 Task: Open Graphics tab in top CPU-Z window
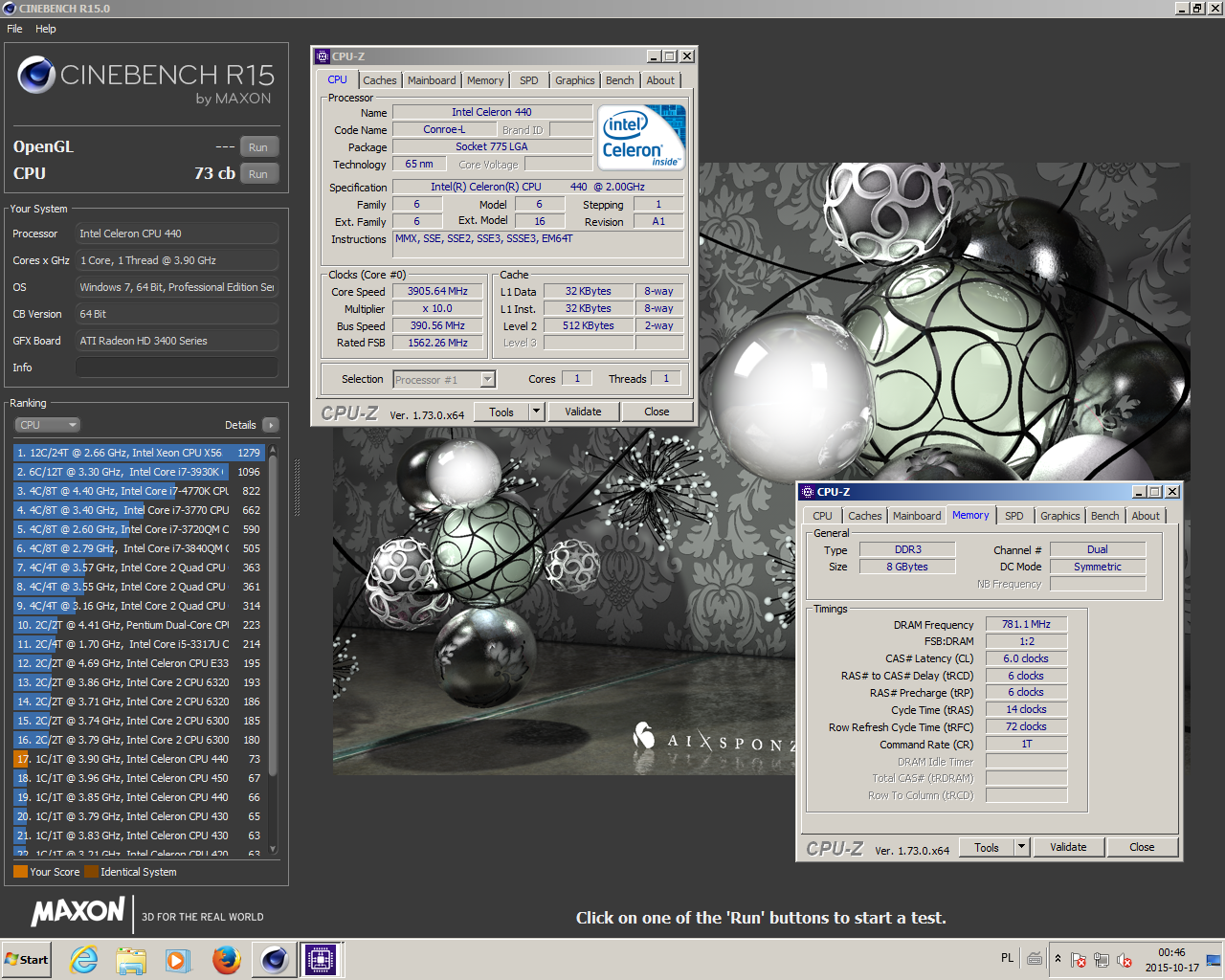click(x=575, y=80)
